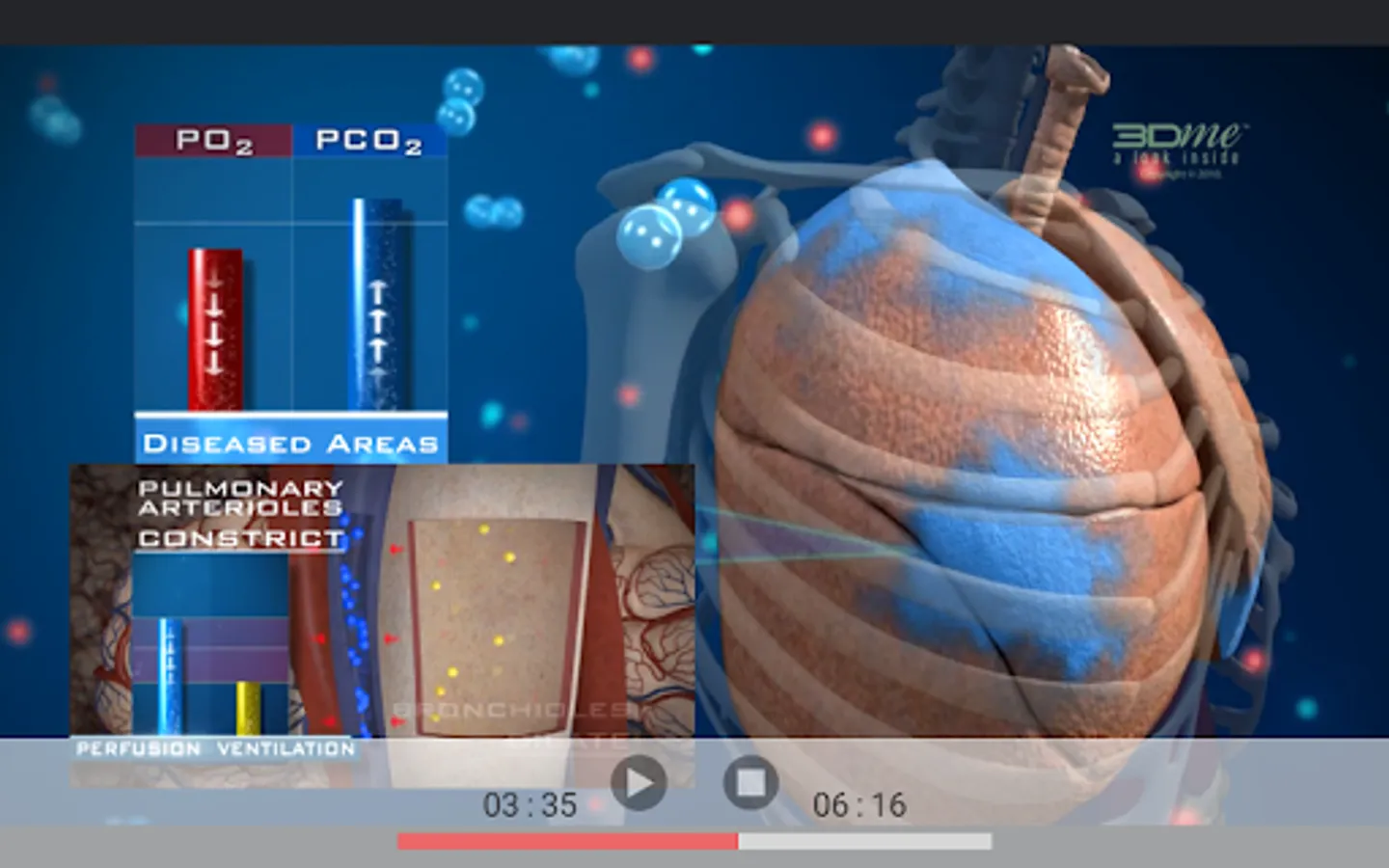The height and width of the screenshot is (868, 1389).
Task: Click the unplayed portion of seek bar
Action: coord(865,841)
